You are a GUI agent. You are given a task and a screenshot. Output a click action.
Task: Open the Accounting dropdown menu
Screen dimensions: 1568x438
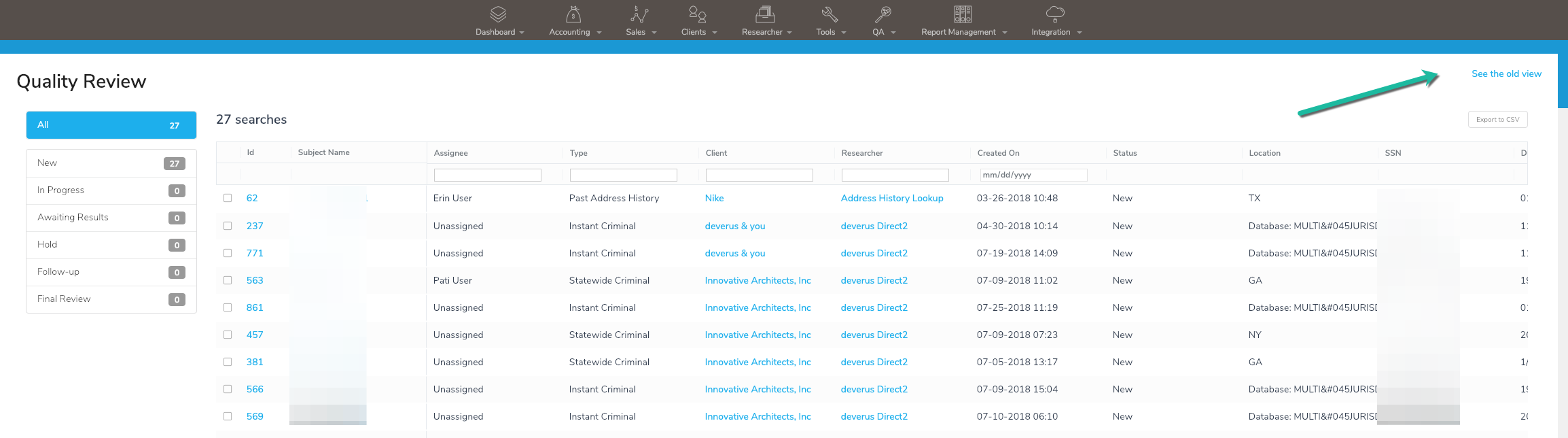[575, 32]
